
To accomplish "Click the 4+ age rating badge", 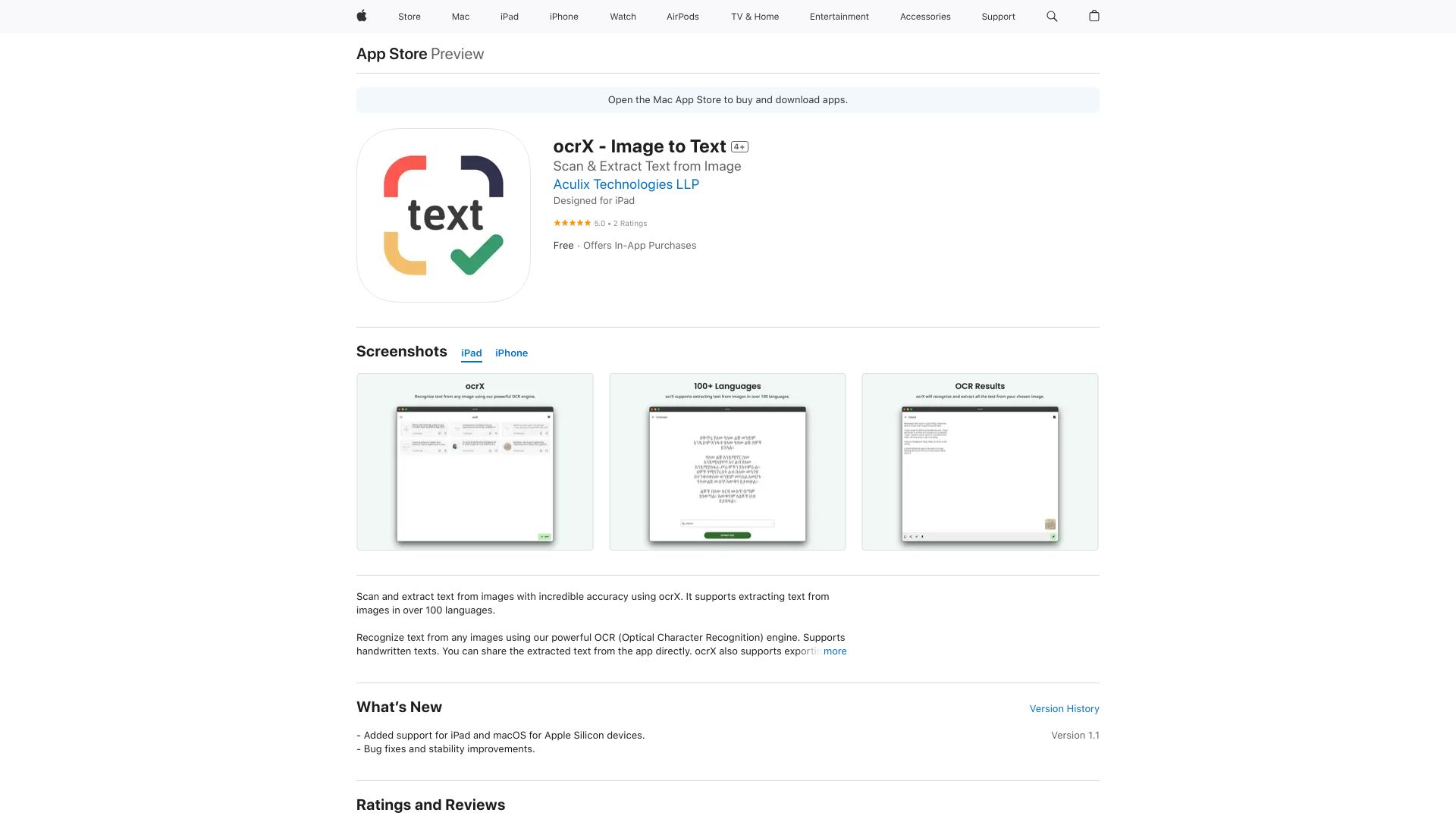I will pos(739,146).
